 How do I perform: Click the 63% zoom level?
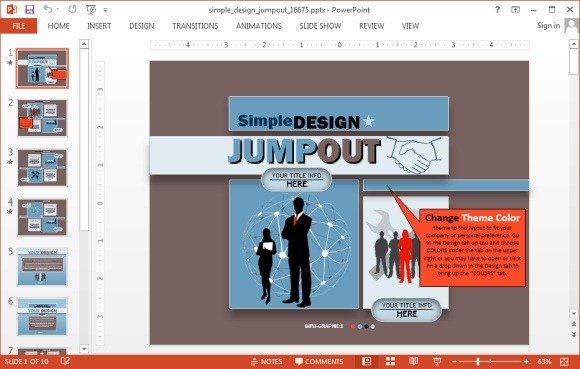(x=544, y=361)
